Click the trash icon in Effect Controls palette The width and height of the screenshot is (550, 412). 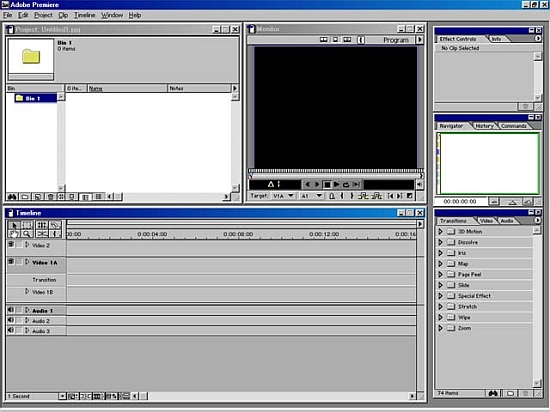525,106
